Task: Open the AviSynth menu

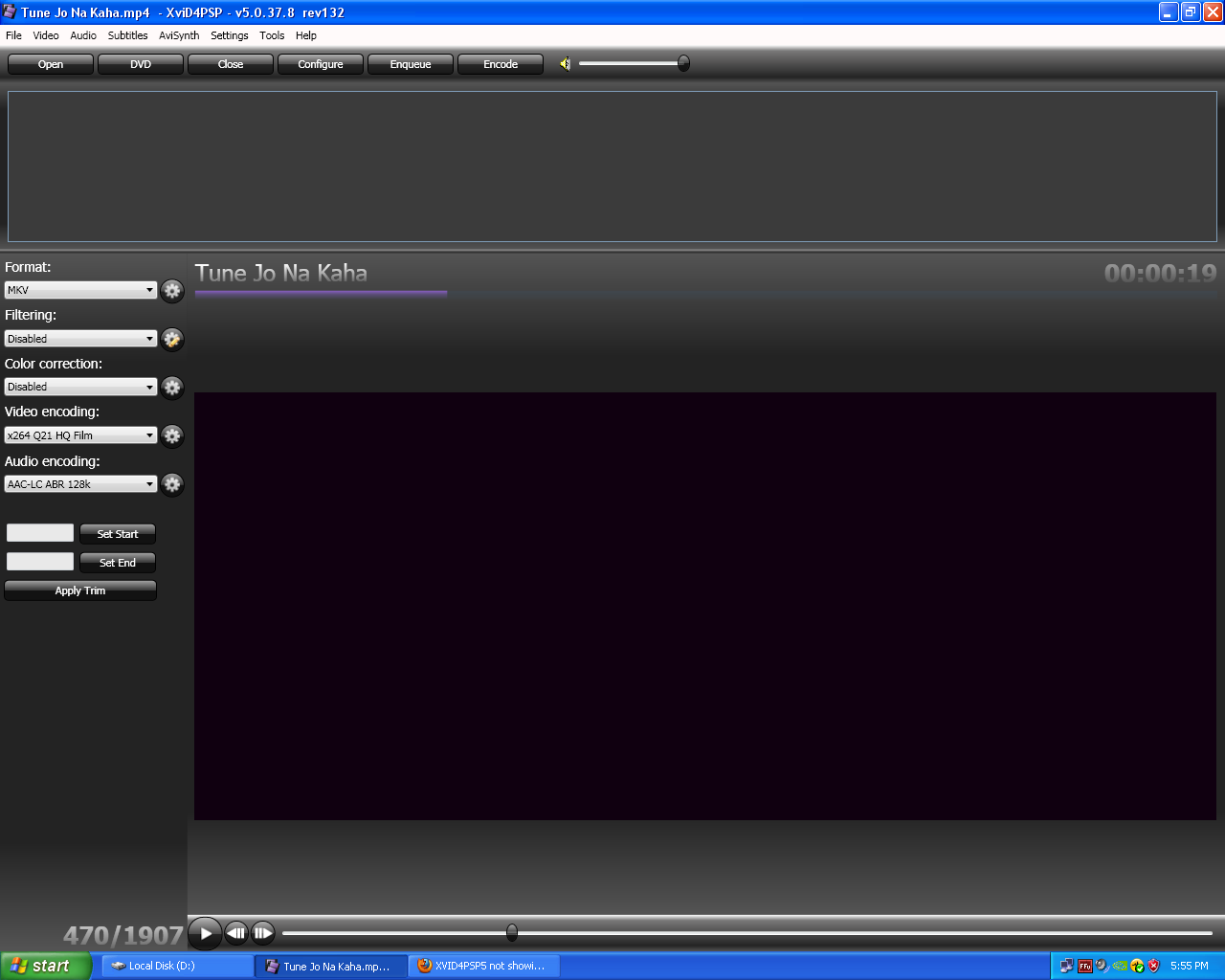Action: (x=179, y=35)
